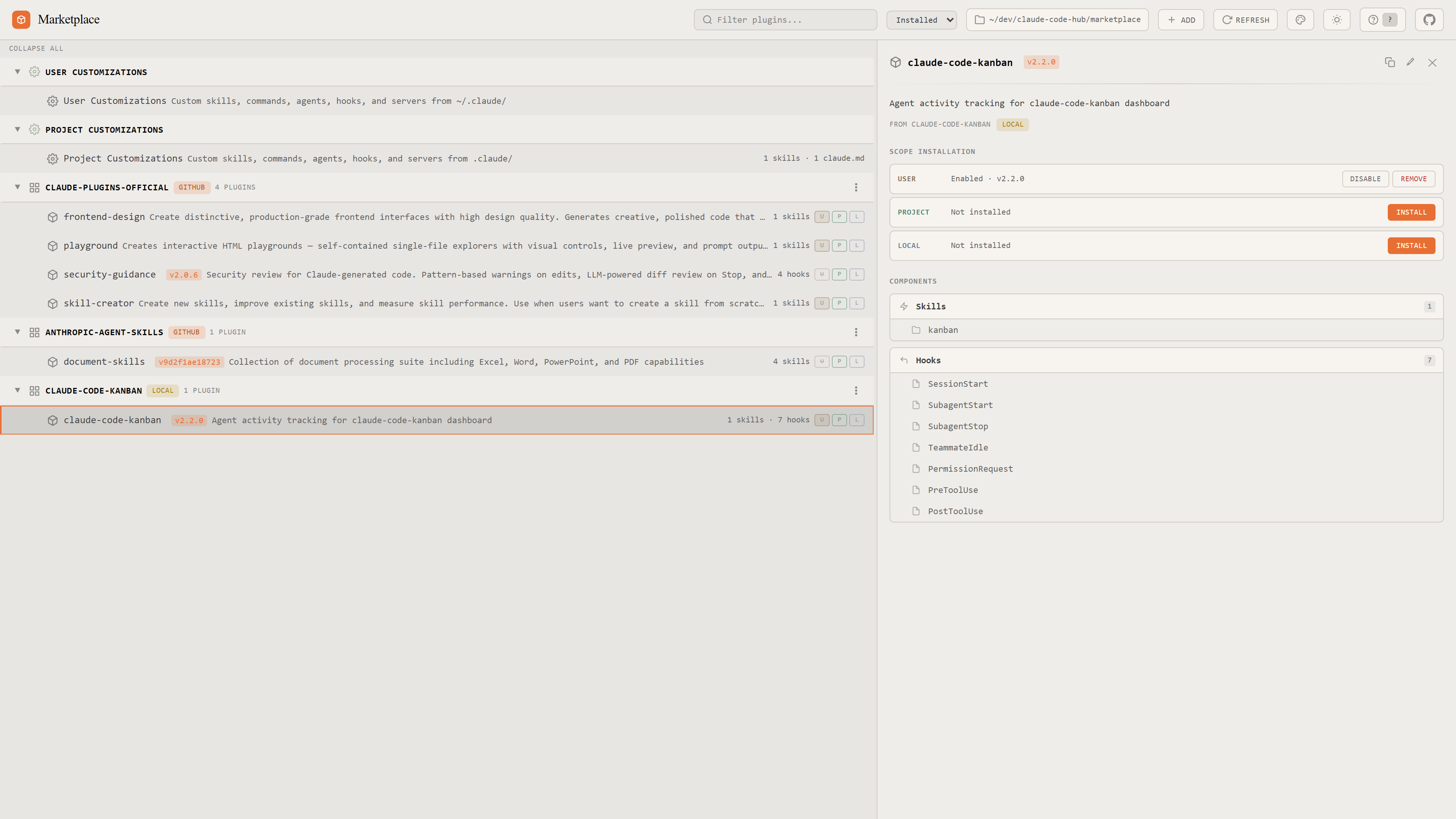
Task: Disable the plugin in USER scope
Action: (x=1365, y=179)
